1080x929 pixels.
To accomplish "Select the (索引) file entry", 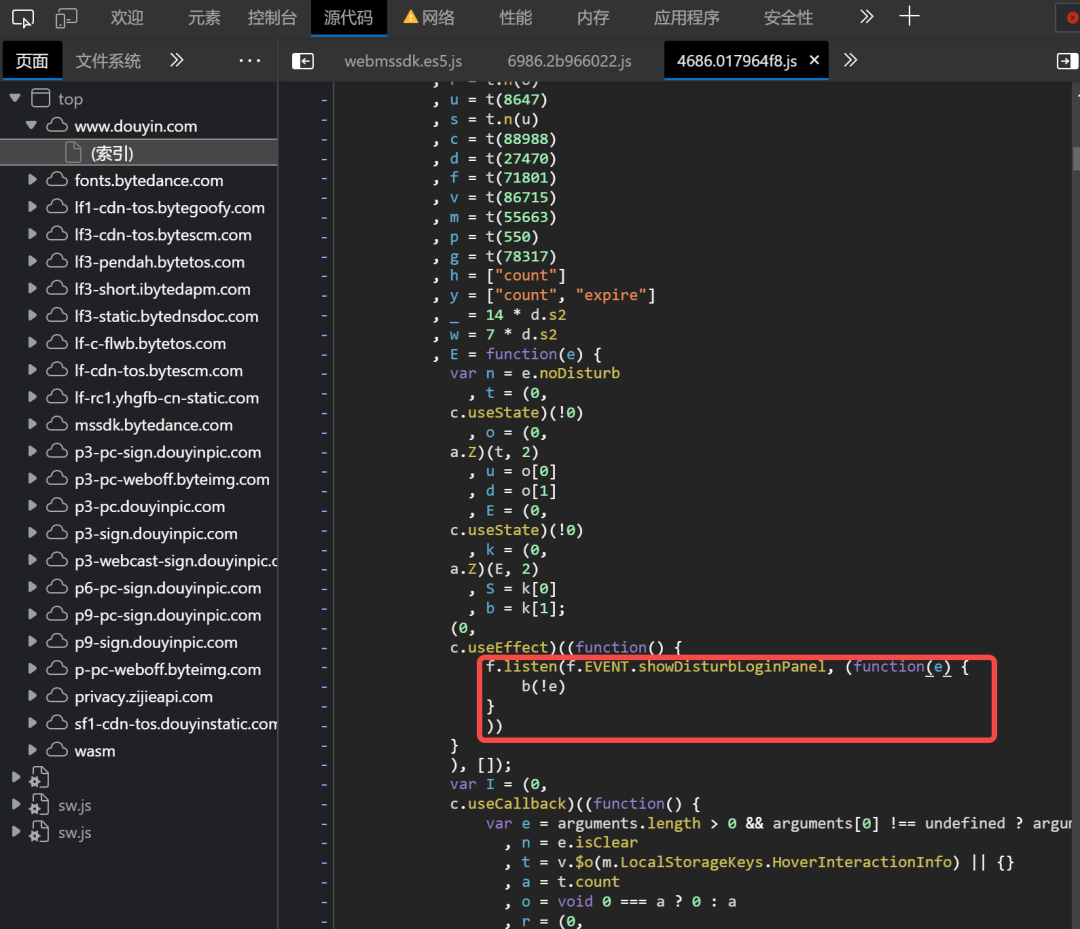I will click(138, 153).
